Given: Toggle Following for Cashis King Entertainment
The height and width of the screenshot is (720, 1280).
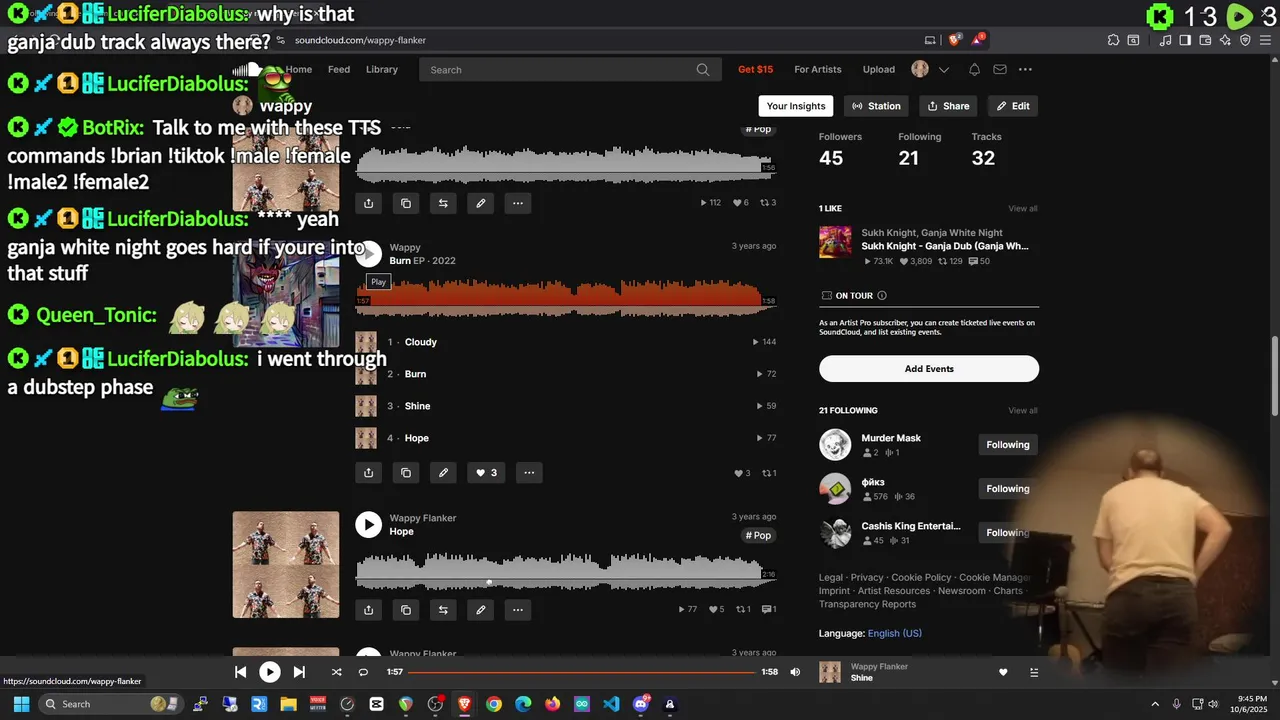Looking at the screenshot, I should (x=1007, y=533).
